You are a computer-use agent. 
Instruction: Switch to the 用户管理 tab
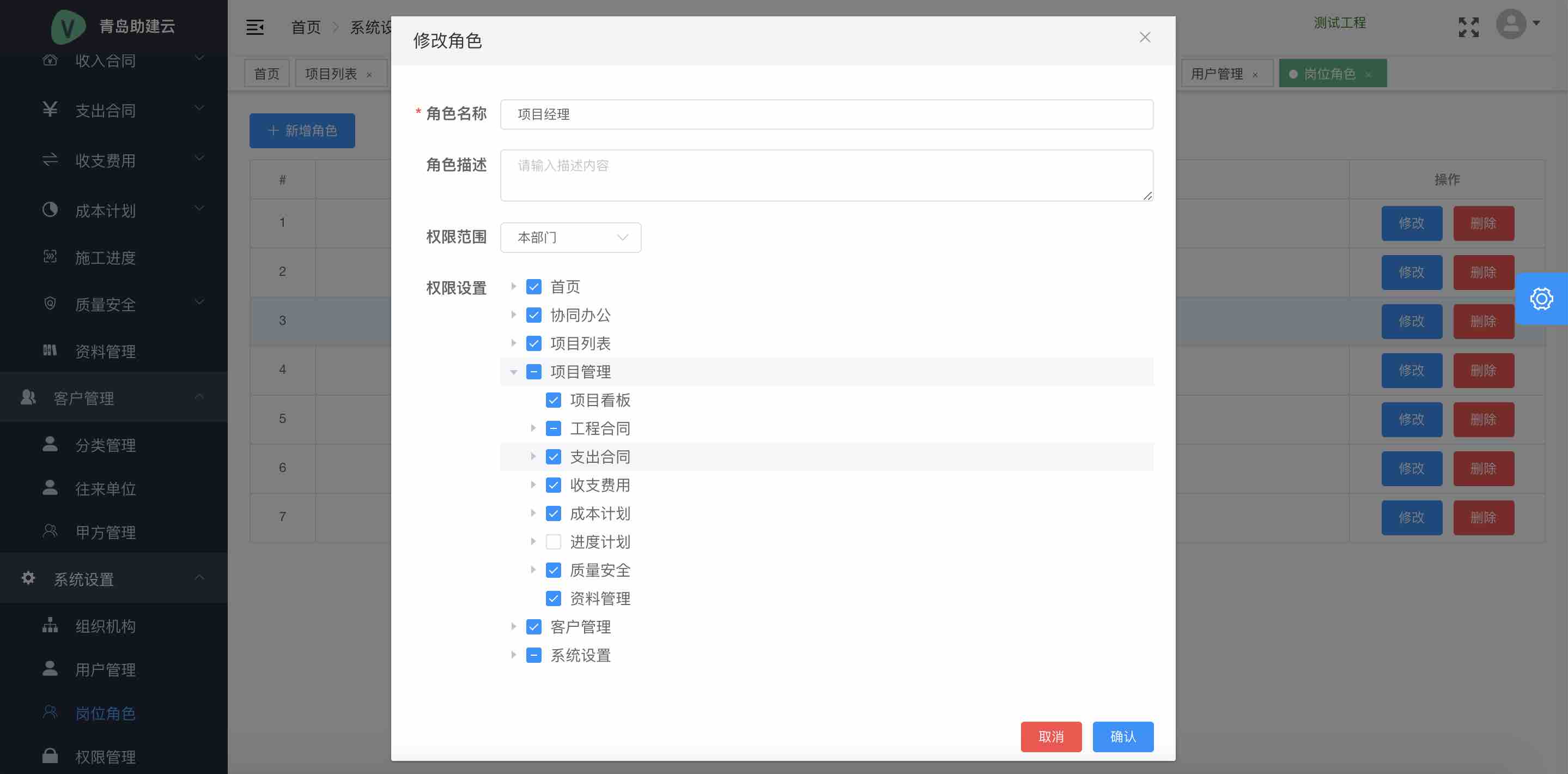point(1216,74)
